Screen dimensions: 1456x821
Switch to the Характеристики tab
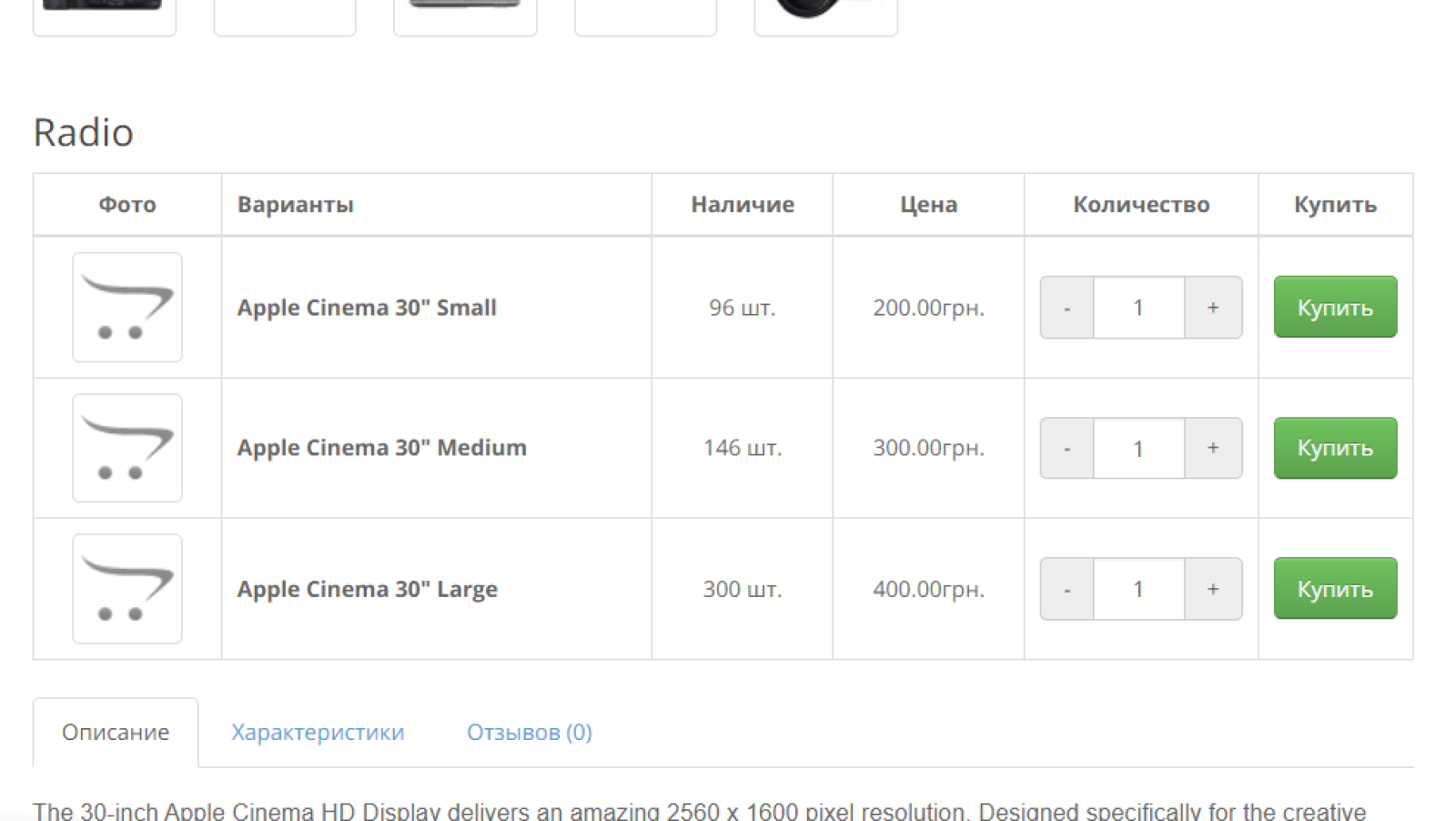pos(318,733)
